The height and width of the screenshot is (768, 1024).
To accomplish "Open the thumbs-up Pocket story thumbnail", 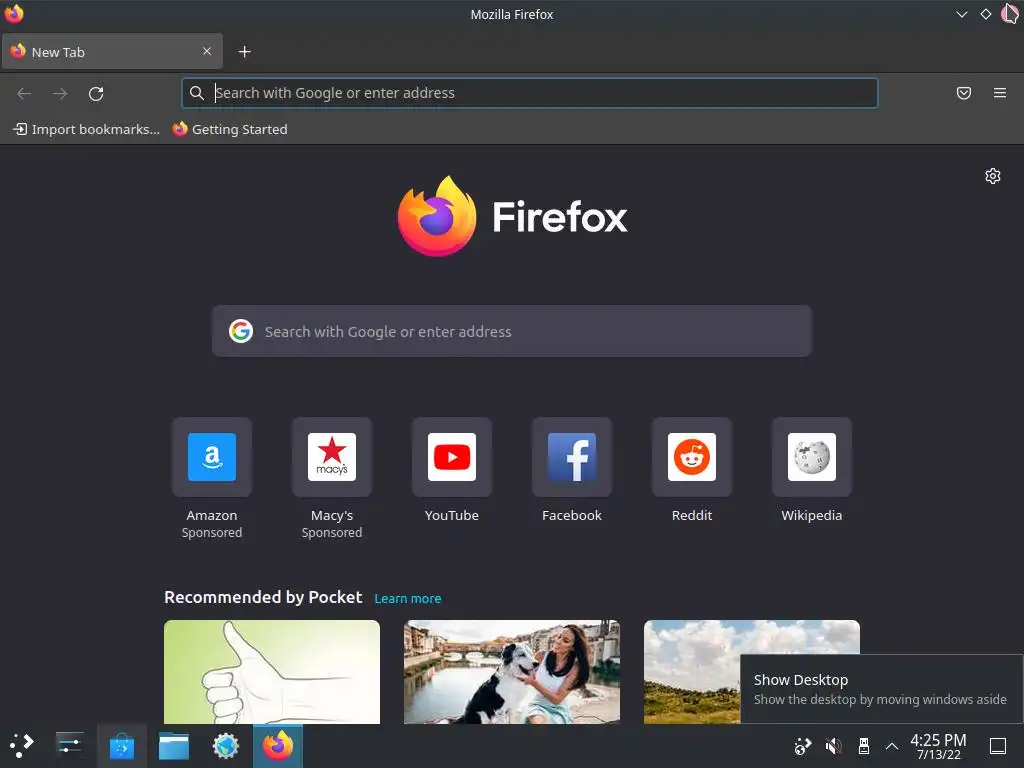I will pyautogui.click(x=272, y=671).
